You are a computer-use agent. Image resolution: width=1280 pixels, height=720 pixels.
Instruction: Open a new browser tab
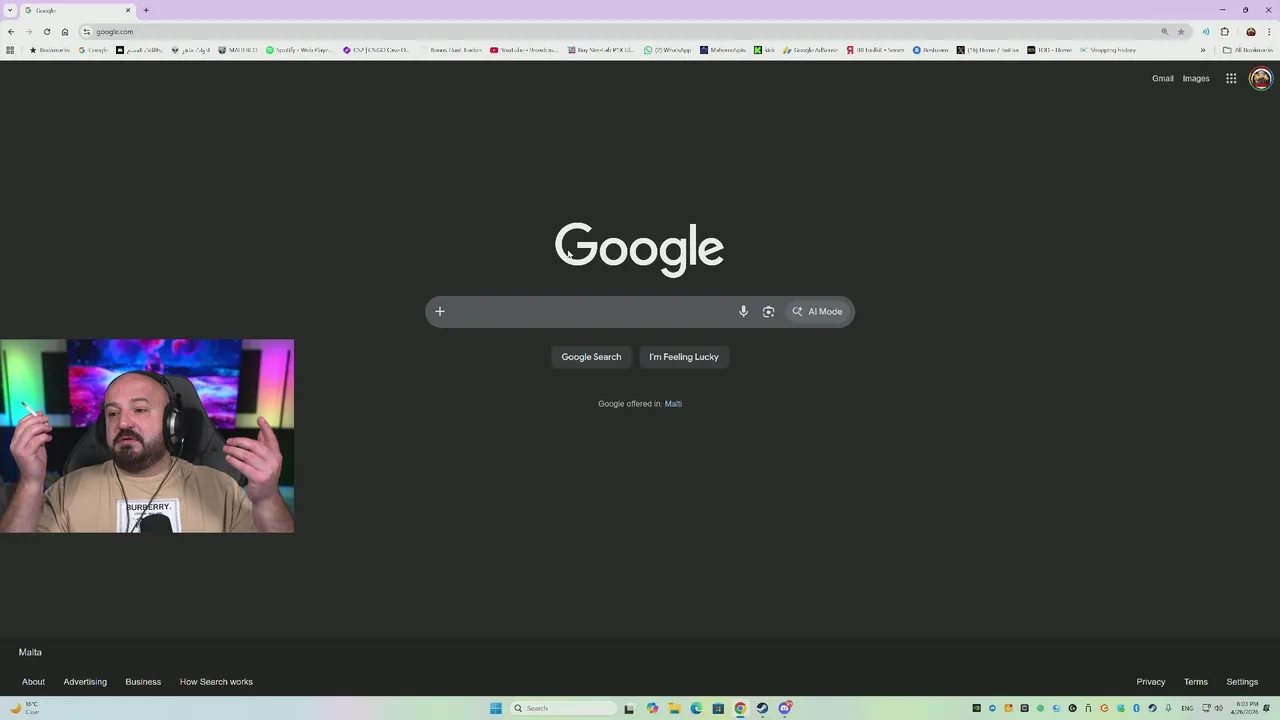146,10
